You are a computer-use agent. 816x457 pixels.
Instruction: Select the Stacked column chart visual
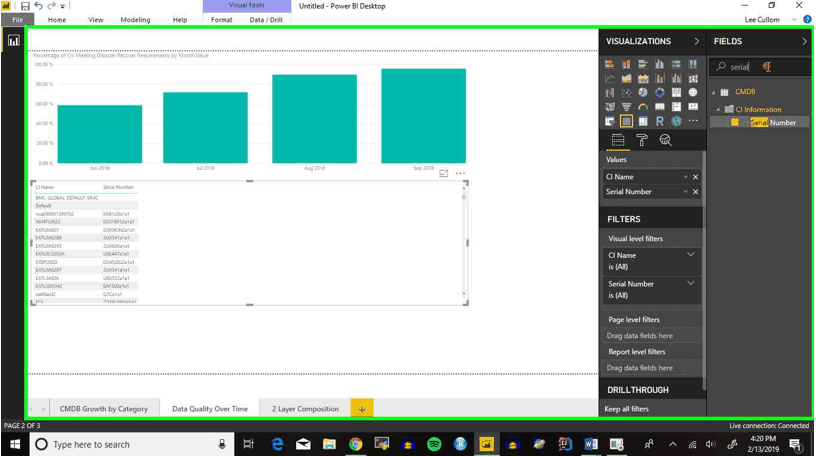pyautogui.click(x=626, y=64)
